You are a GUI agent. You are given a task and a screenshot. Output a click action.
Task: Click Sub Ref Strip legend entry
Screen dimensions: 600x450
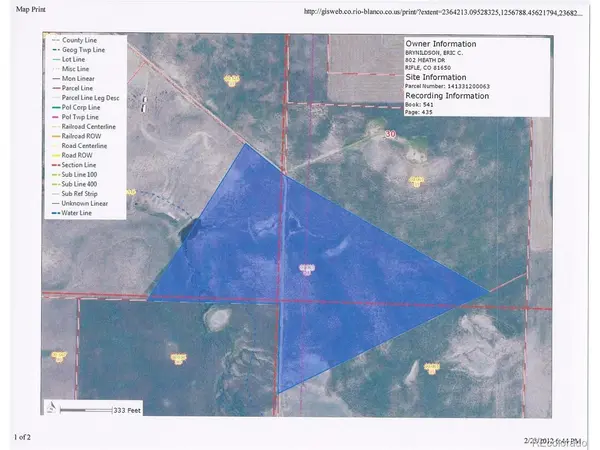pos(75,194)
